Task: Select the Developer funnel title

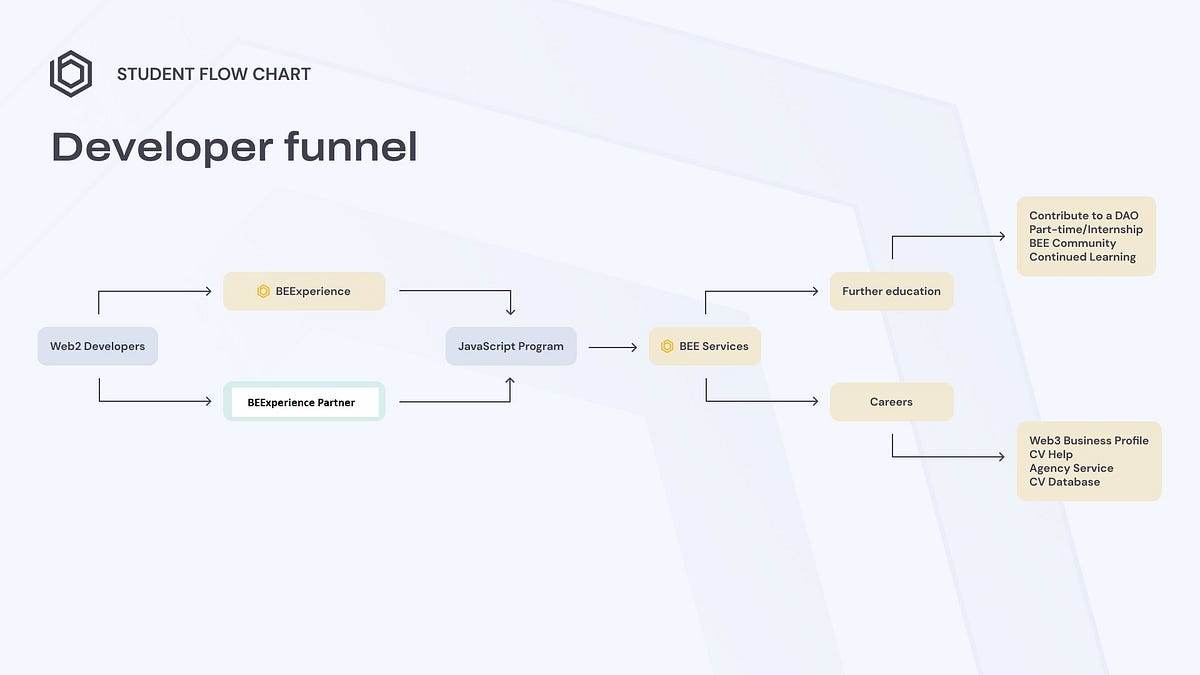Action: point(234,147)
